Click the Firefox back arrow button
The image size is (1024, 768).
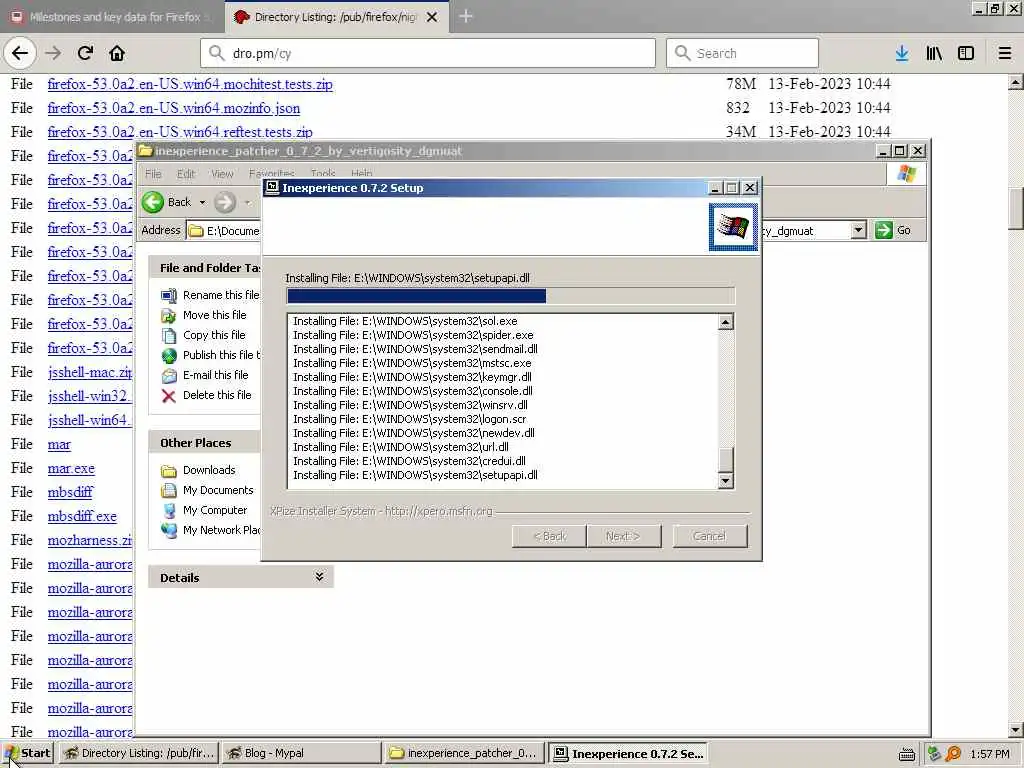click(x=20, y=54)
